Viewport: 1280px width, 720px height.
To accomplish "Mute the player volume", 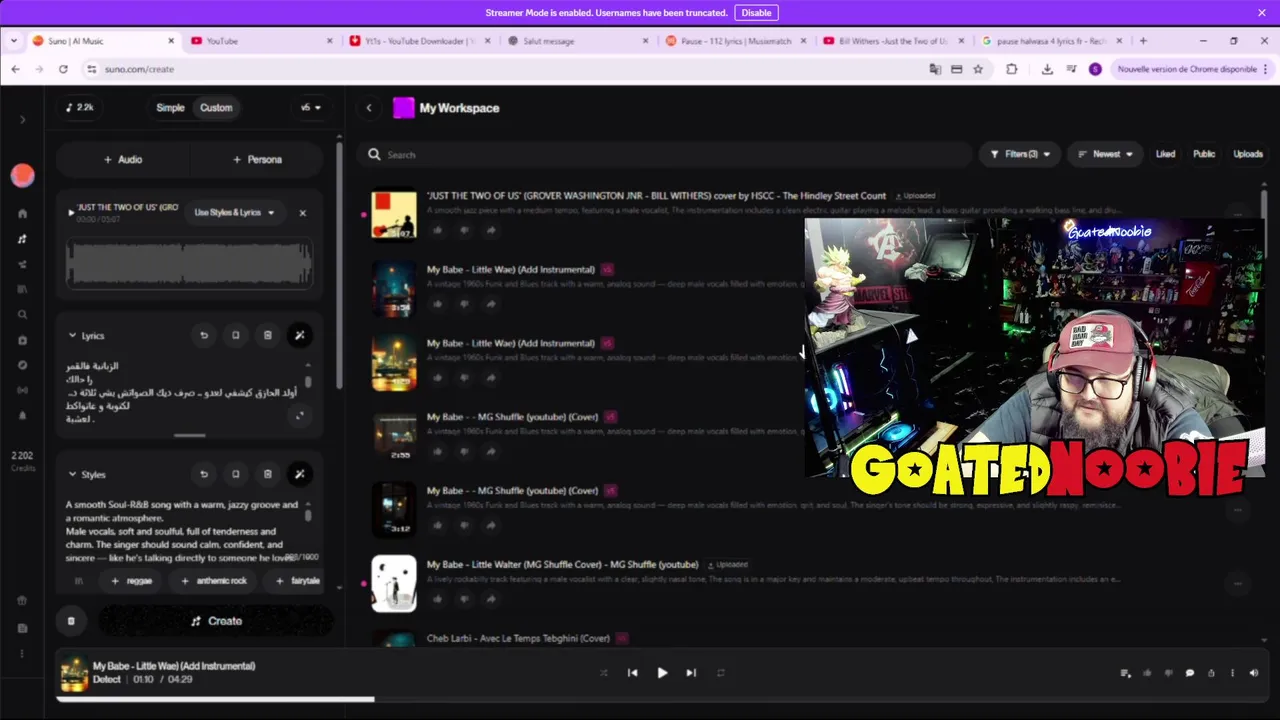I will (1254, 673).
